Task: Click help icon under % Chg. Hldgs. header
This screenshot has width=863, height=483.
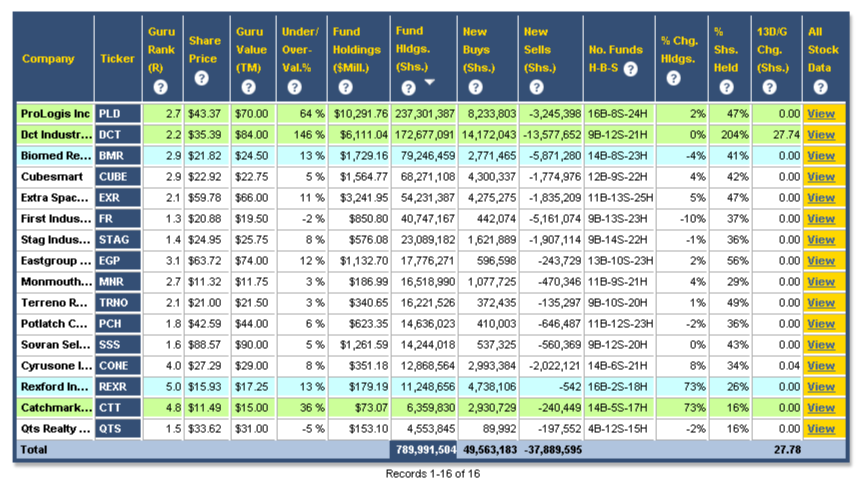Action: click(673, 78)
